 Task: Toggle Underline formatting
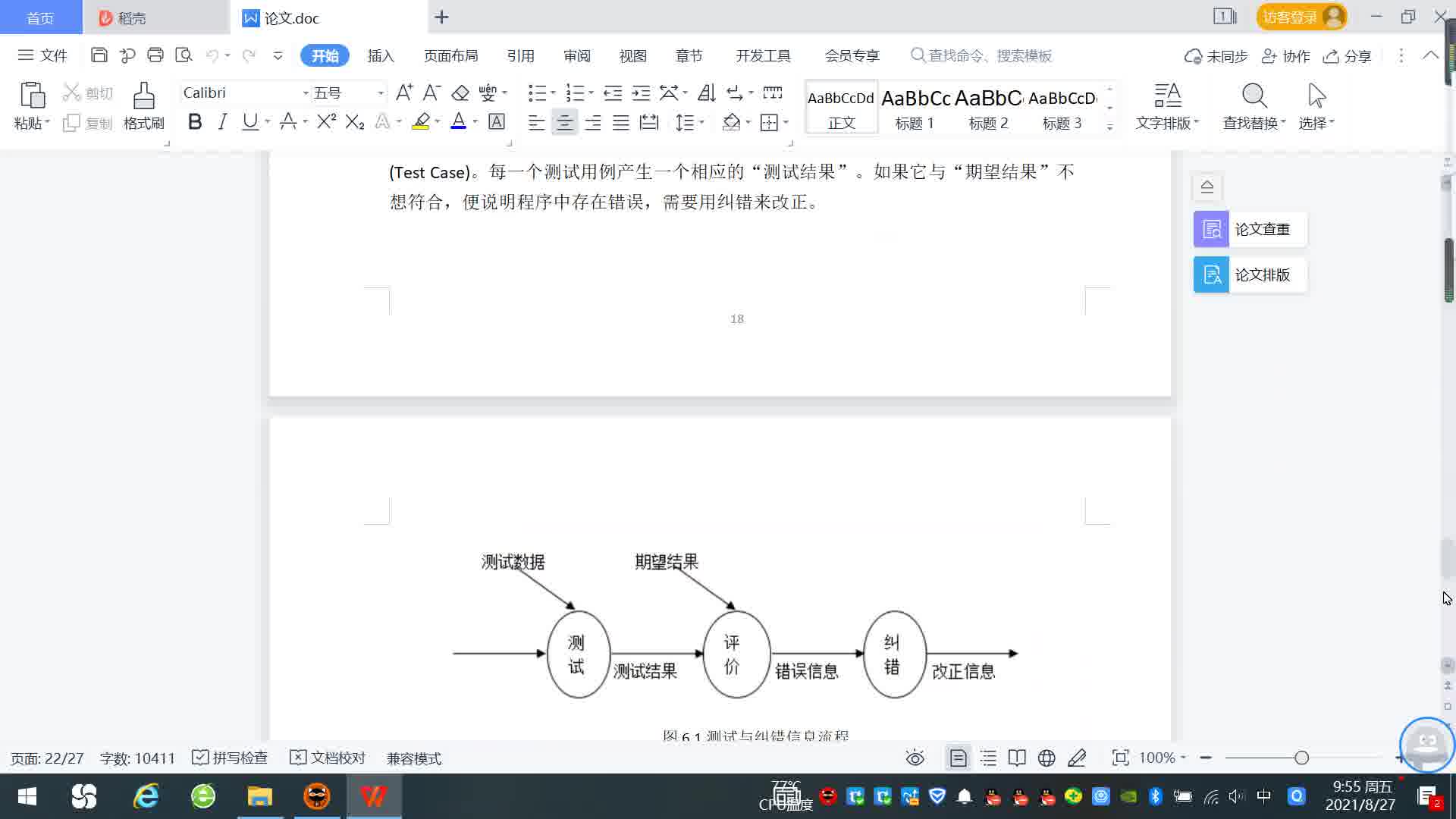click(x=250, y=121)
